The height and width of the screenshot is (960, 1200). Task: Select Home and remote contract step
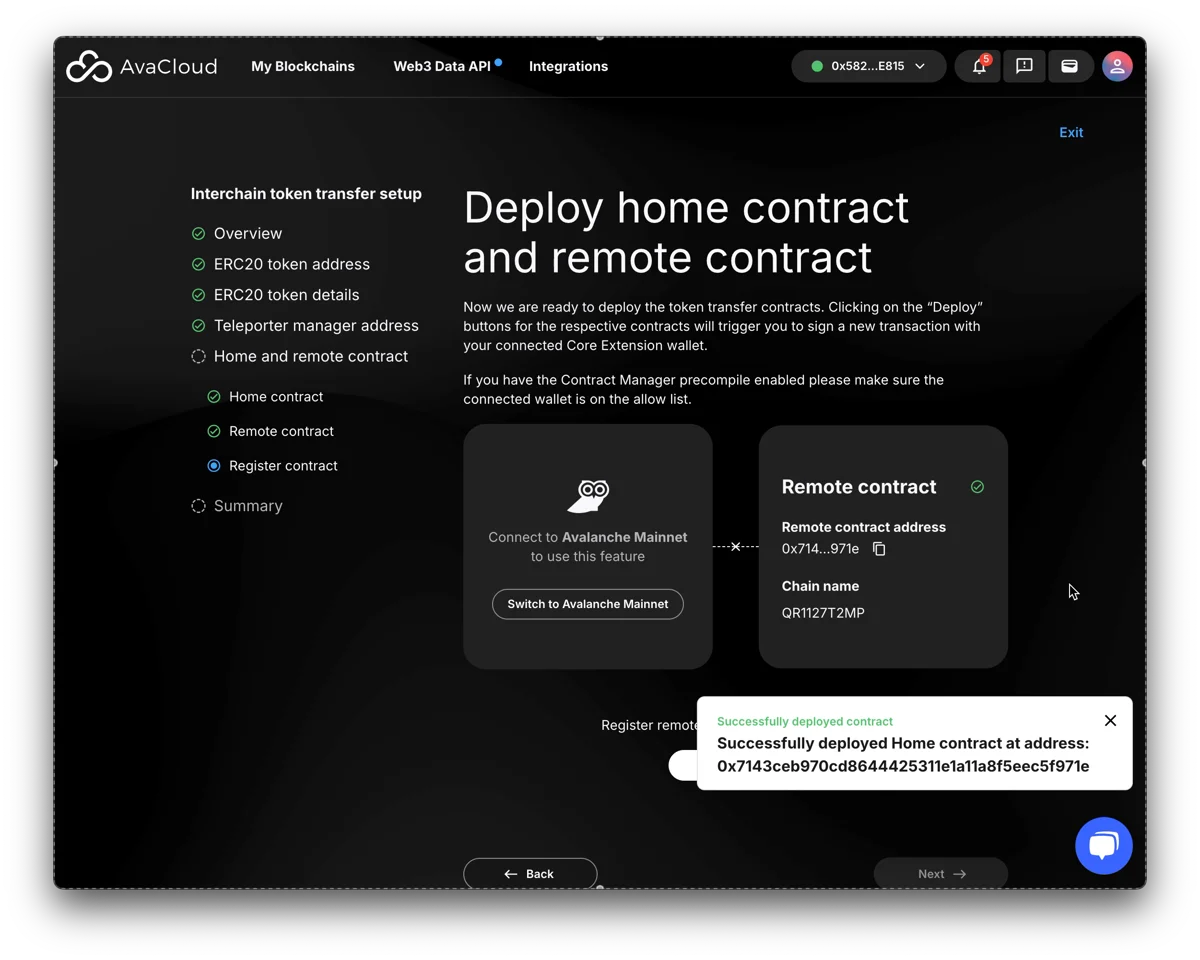pos(311,356)
